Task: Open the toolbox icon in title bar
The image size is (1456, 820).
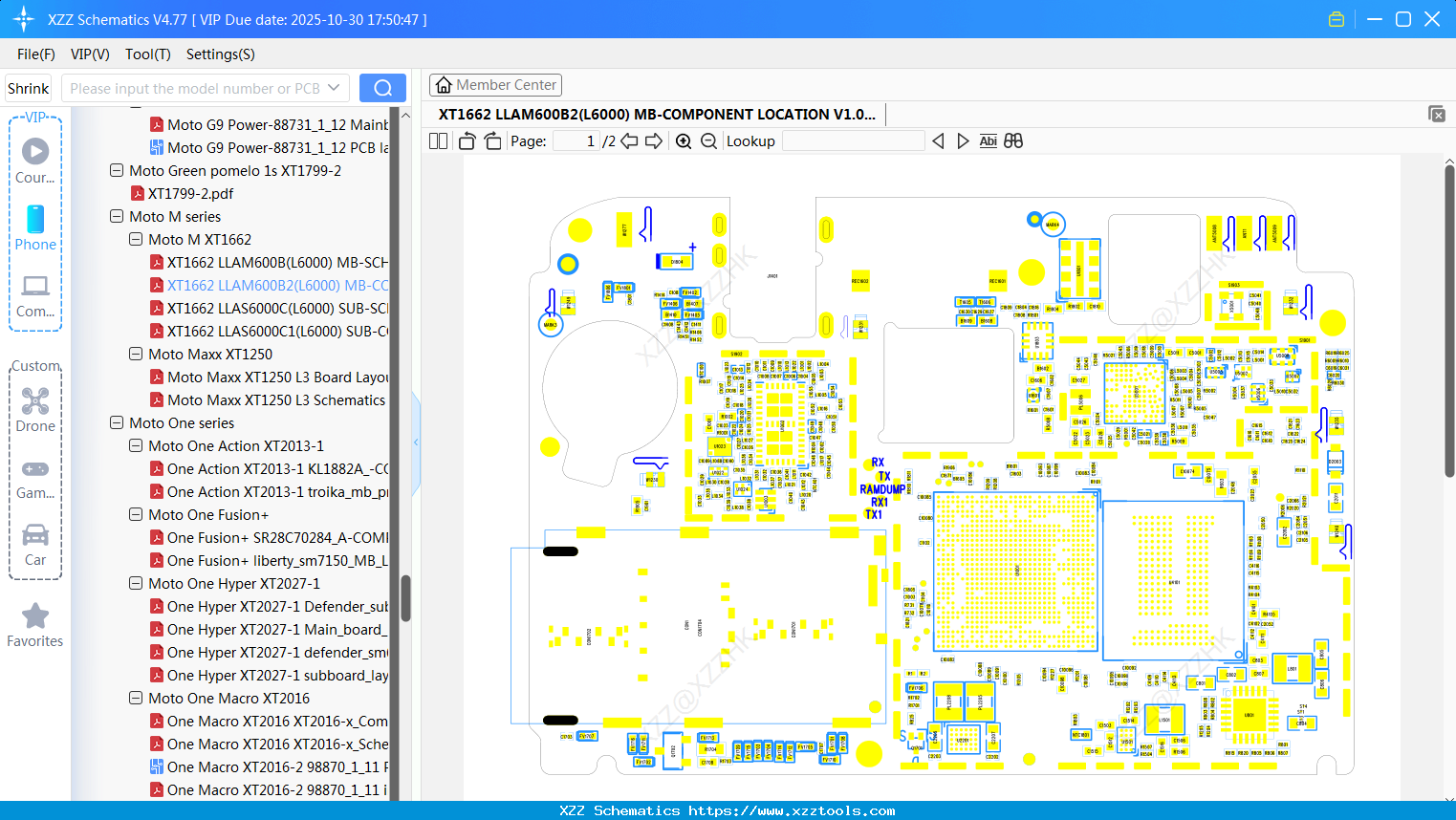Action: click(x=1336, y=19)
